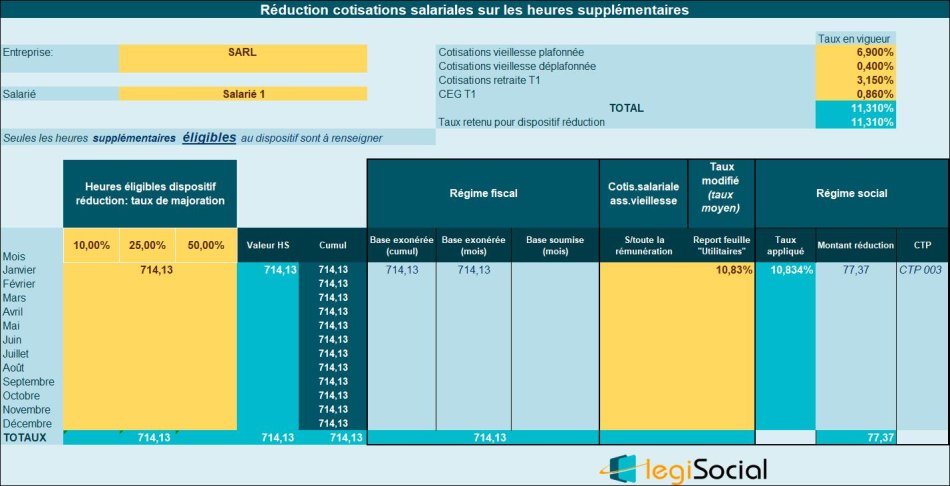Click the Taux retenu pour dispositif réduction value
Viewport: 950px width, 486px height.
pos(856,122)
